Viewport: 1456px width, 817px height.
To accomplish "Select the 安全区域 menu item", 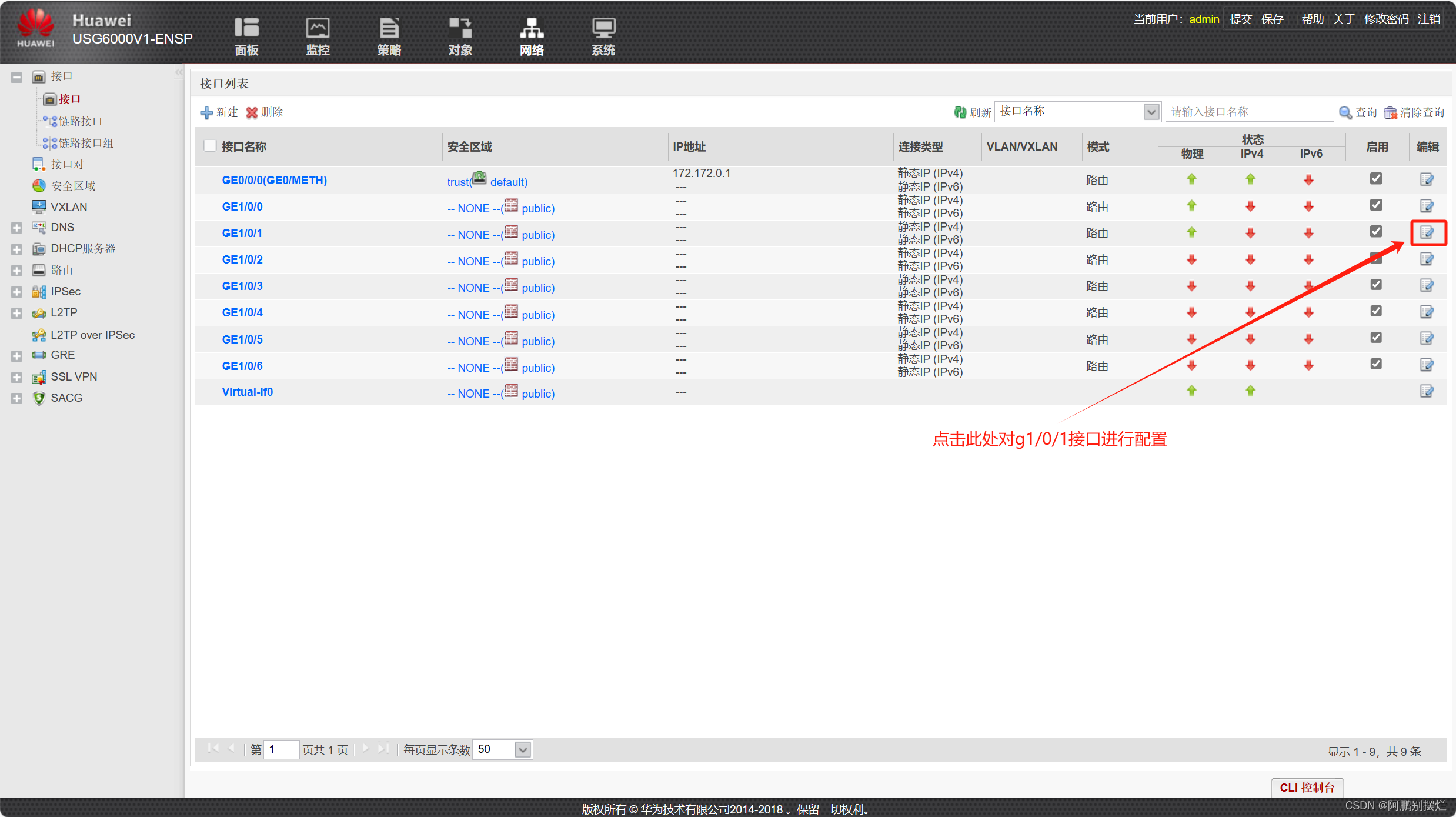I will pos(73,186).
